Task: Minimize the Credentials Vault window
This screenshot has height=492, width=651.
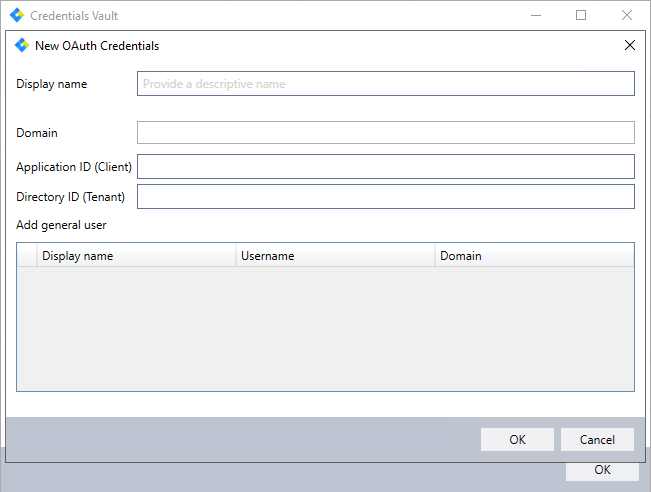Action: pos(536,16)
